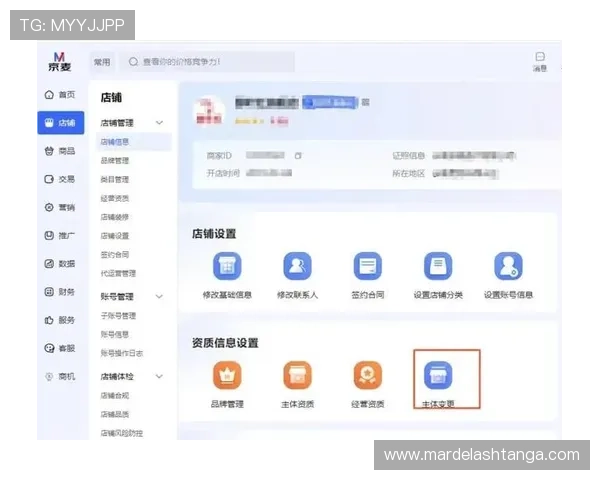Screen dimensions: 600x480
Task: Click the 京麦 logo
Action: (59, 62)
